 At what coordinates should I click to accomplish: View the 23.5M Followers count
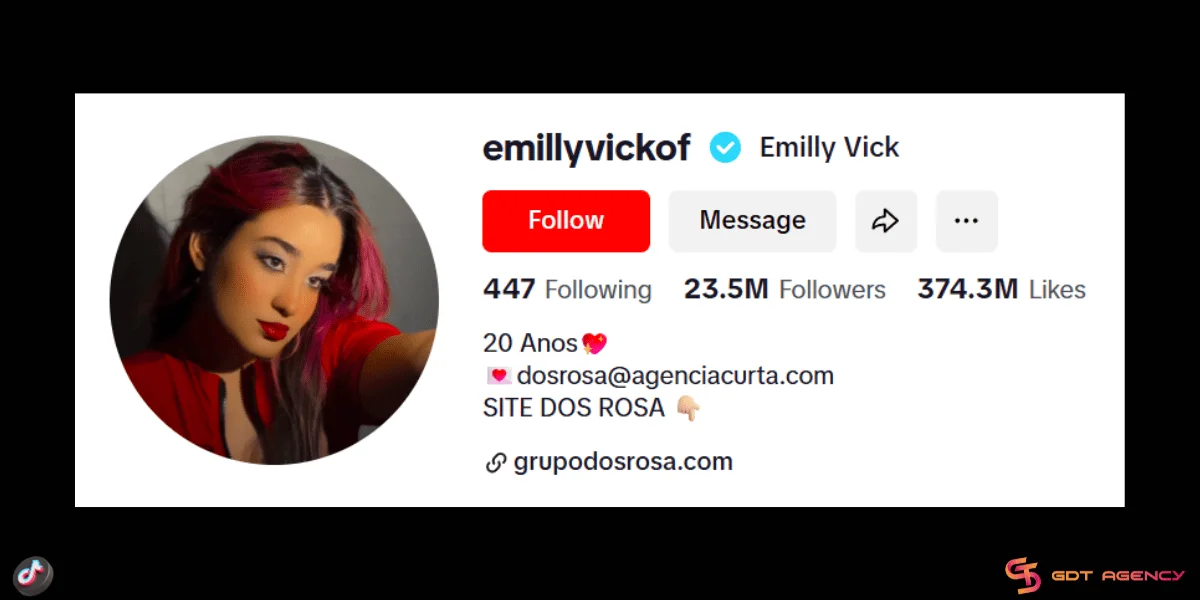(785, 290)
